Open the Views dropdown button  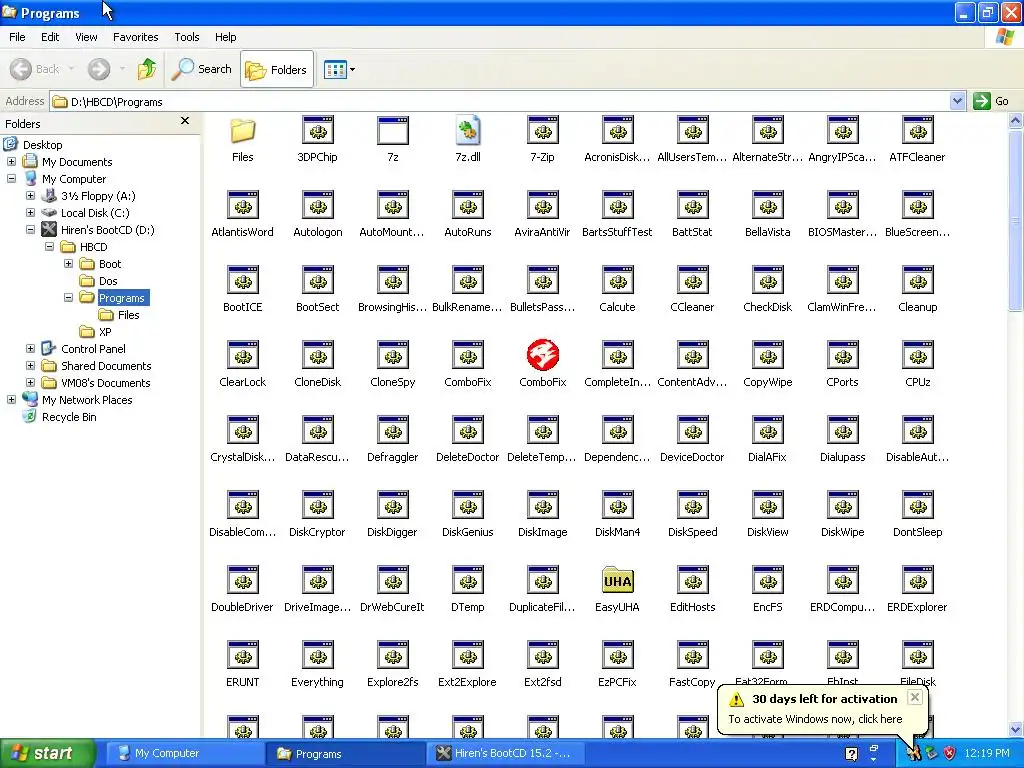click(x=340, y=69)
